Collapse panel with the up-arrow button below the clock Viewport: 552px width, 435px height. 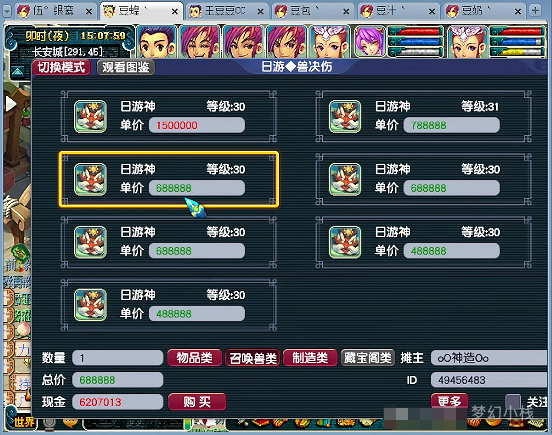(x=18, y=72)
